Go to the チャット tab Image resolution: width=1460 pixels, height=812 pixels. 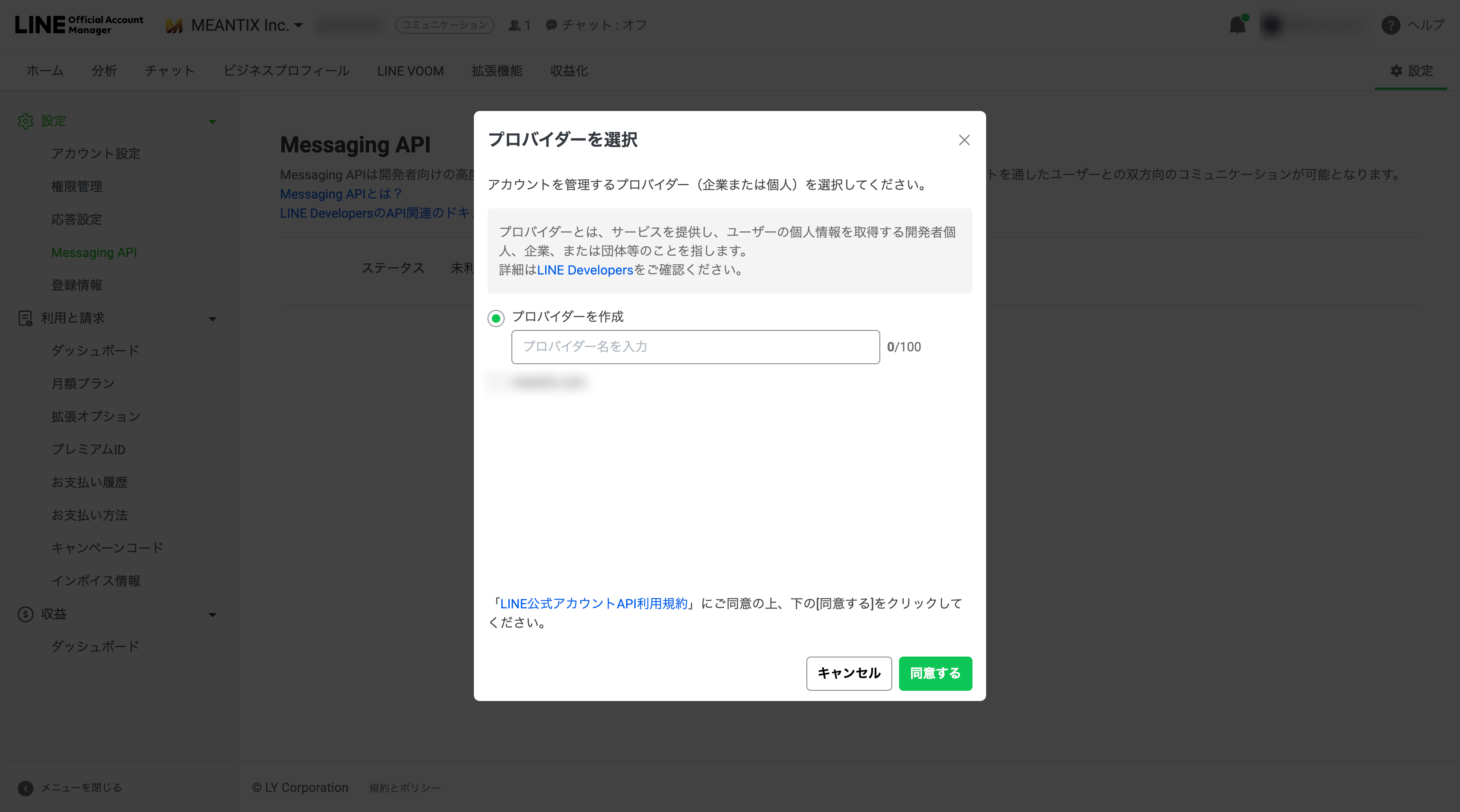coord(169,71)
